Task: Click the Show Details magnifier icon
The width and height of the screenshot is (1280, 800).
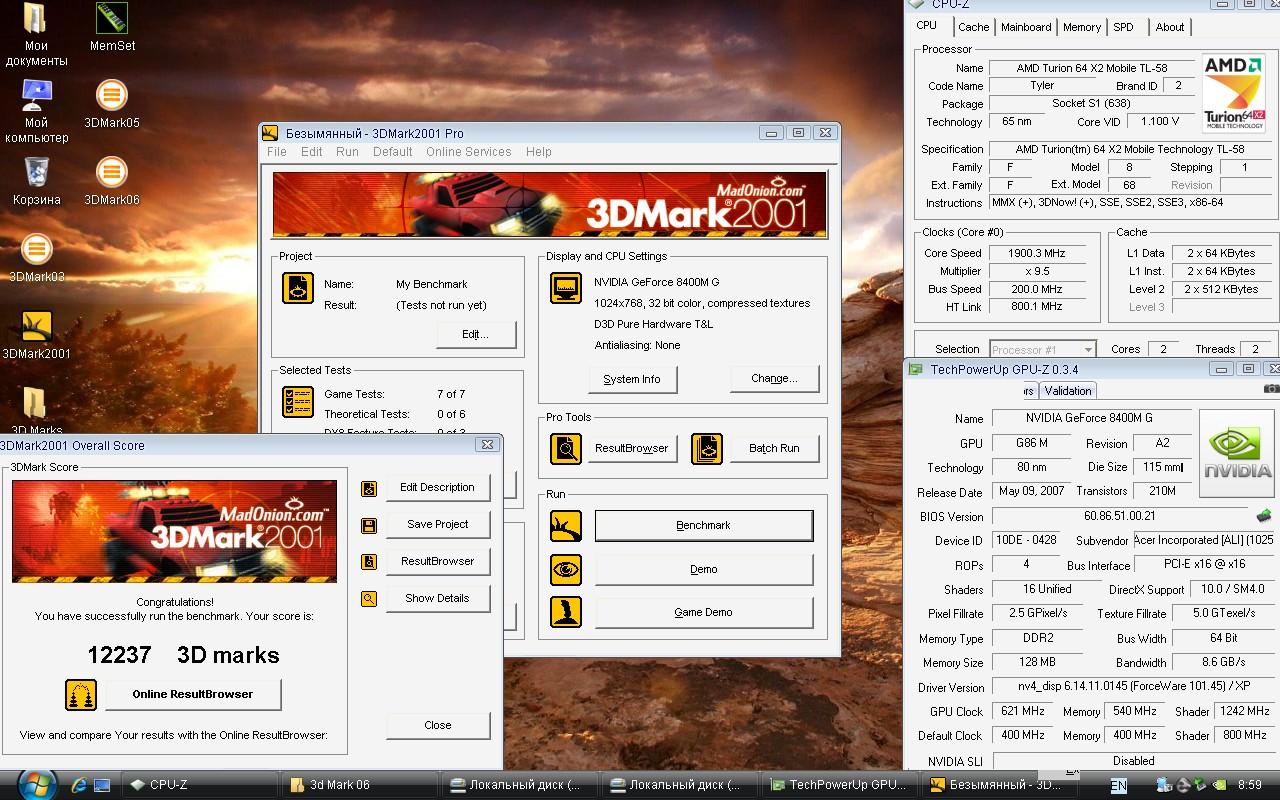Action: click(x=369, y=599)
